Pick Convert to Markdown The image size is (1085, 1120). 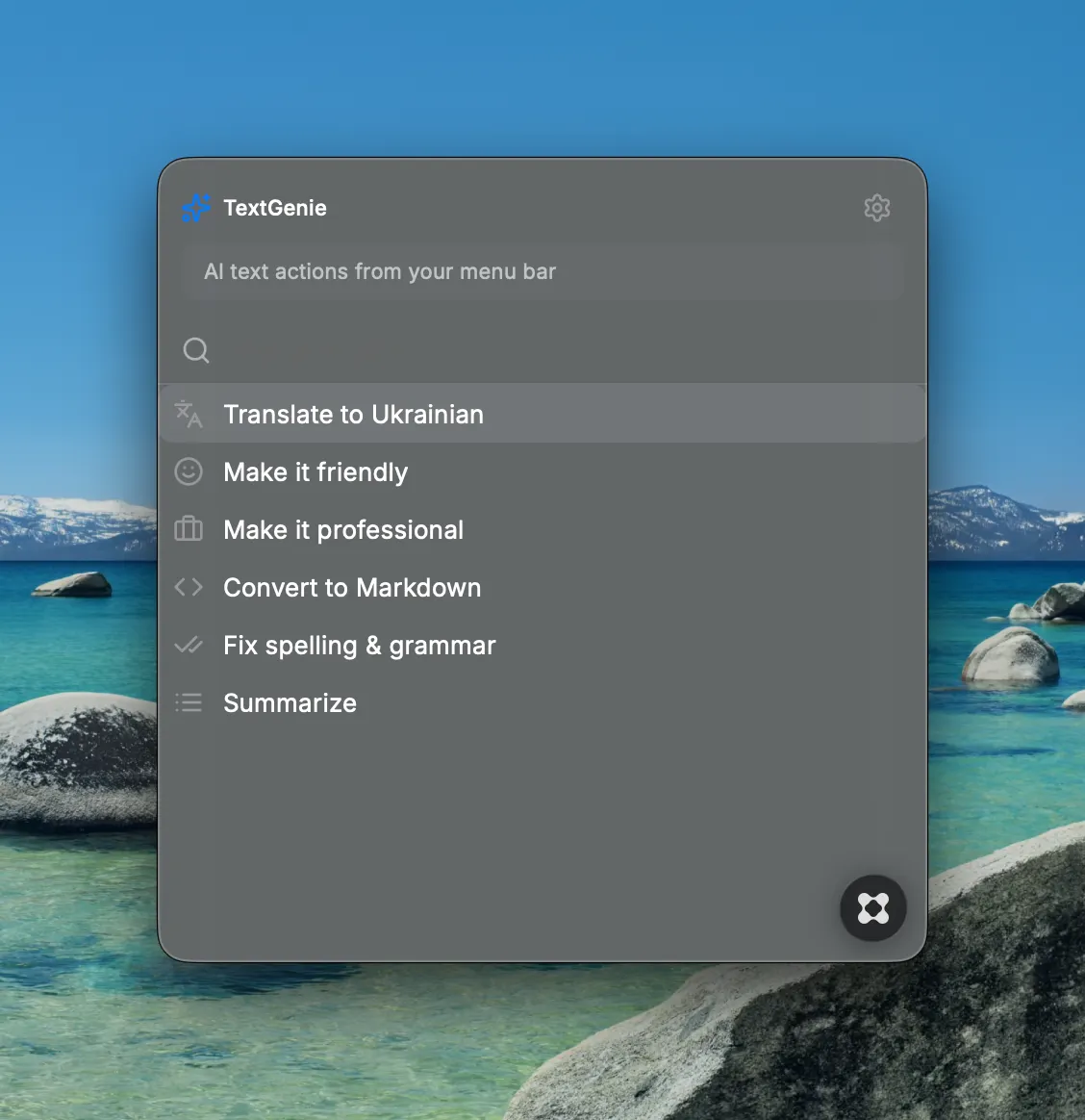542,588
